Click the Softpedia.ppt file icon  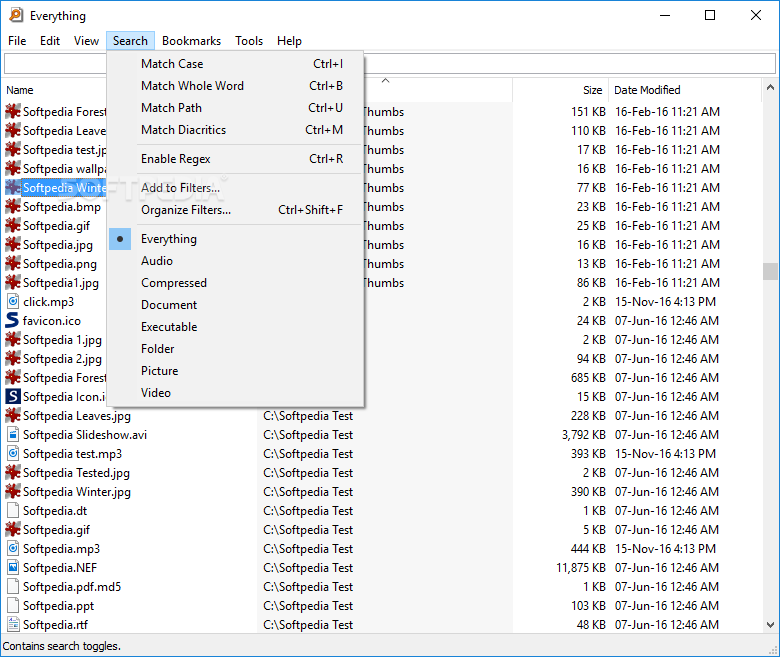pyautogui.click(x=13, y=605)
